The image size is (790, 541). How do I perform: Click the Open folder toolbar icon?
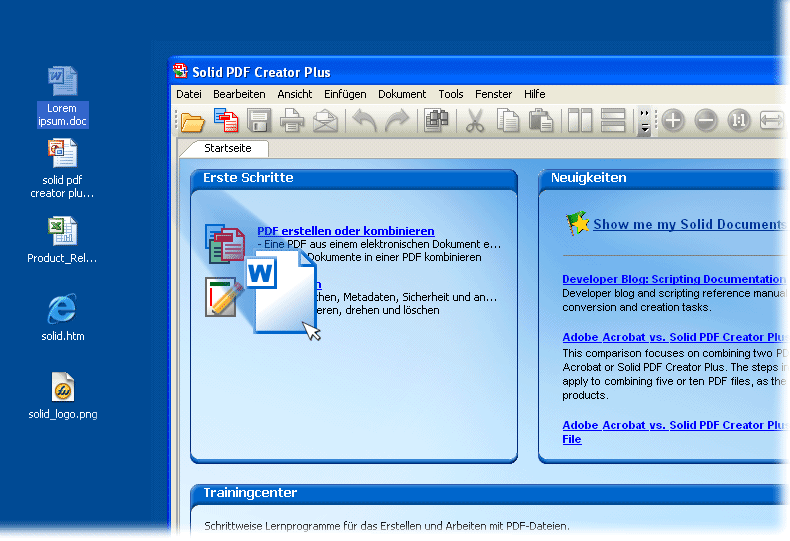click(192, 122)
